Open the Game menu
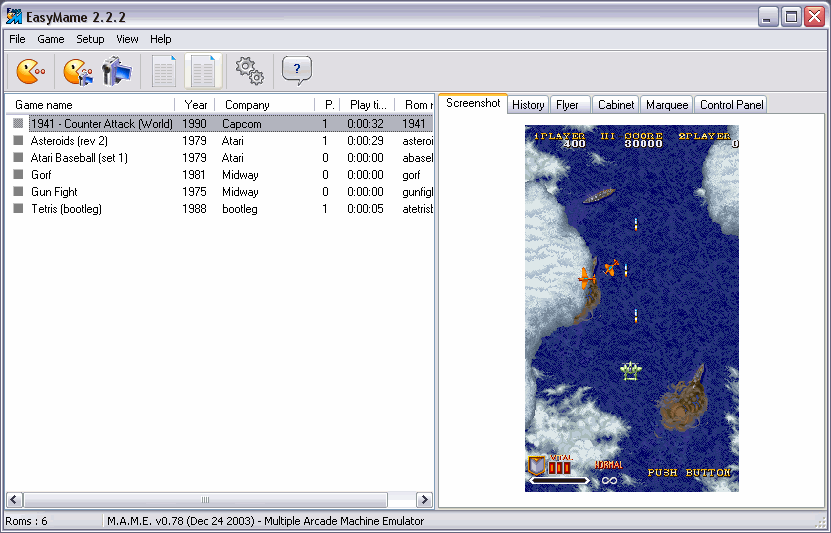 [x=50, y=39]
